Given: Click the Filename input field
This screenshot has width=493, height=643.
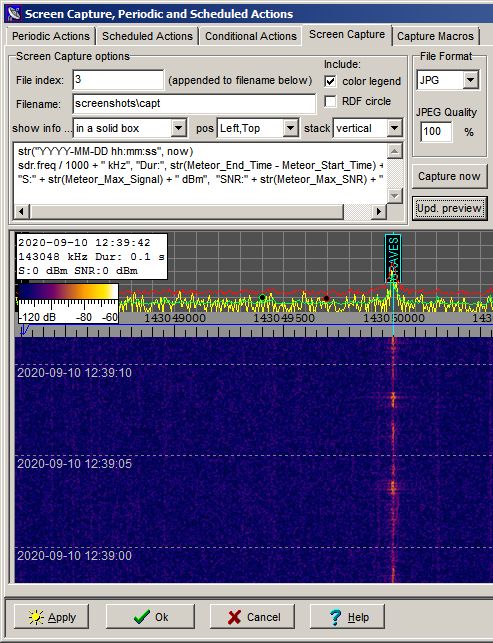Looking at the screenshot, I should tap(194, 104).
